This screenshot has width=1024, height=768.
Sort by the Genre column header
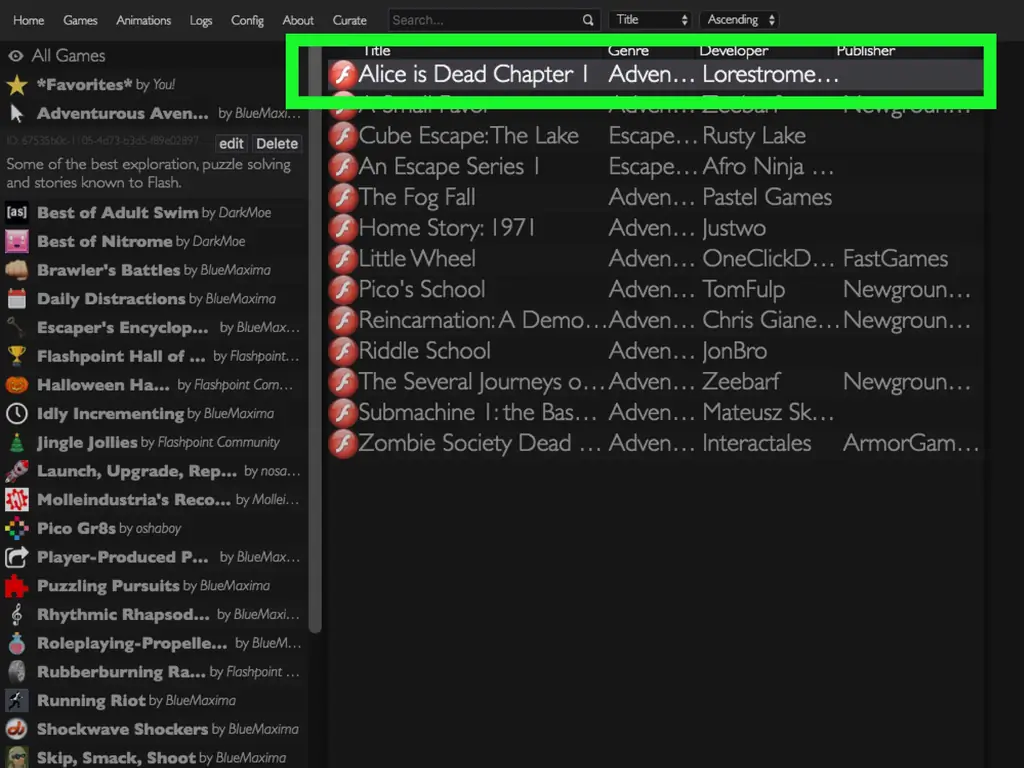(628, 51)
